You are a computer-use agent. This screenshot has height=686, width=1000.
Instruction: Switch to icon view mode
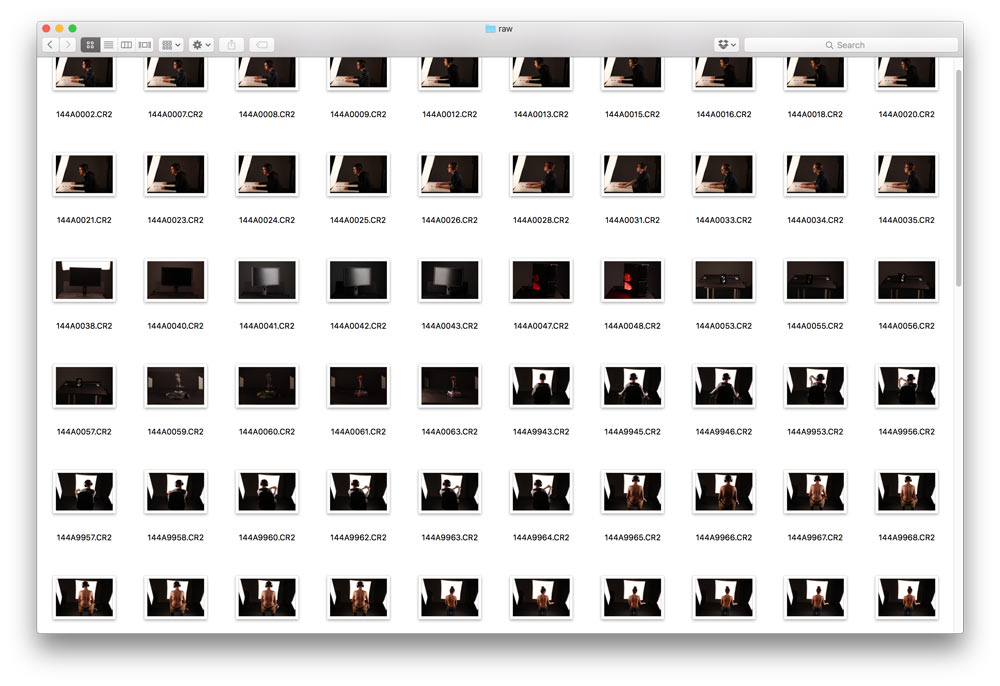point(90,45)
